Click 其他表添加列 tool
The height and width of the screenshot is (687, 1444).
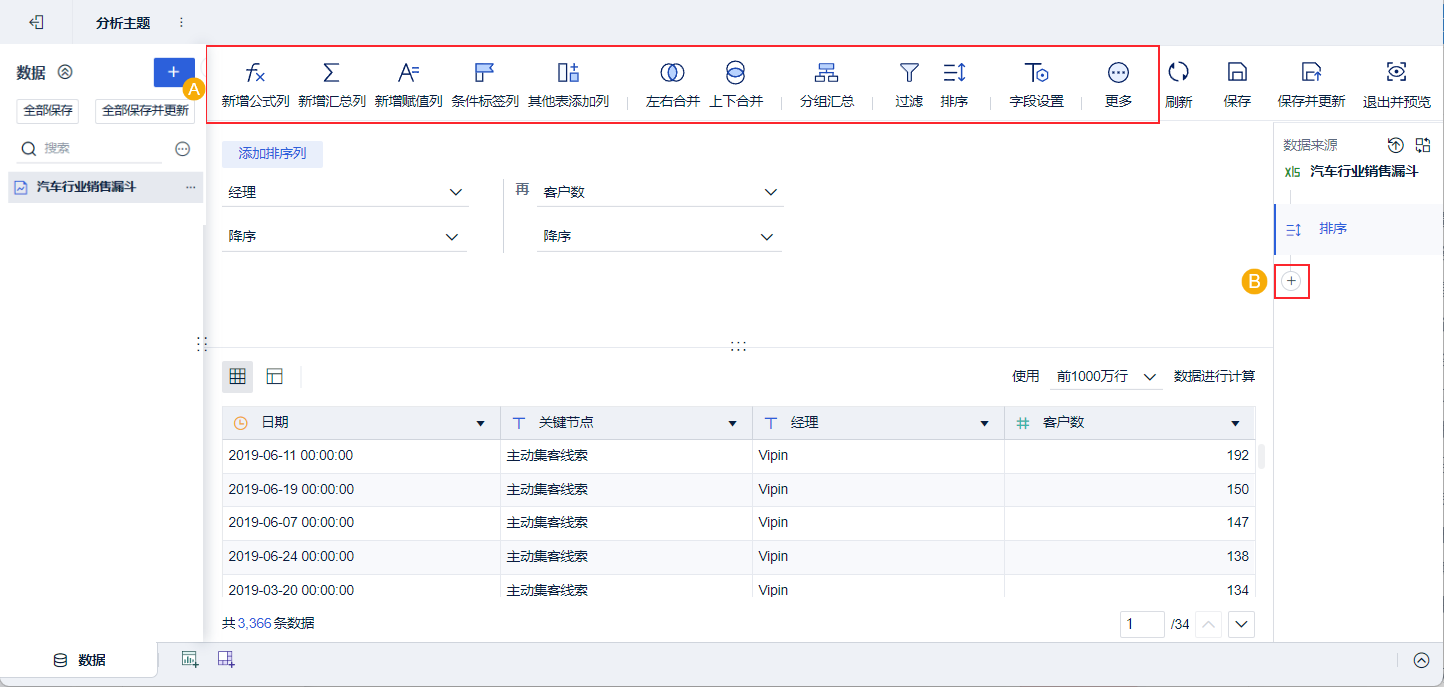568,84
